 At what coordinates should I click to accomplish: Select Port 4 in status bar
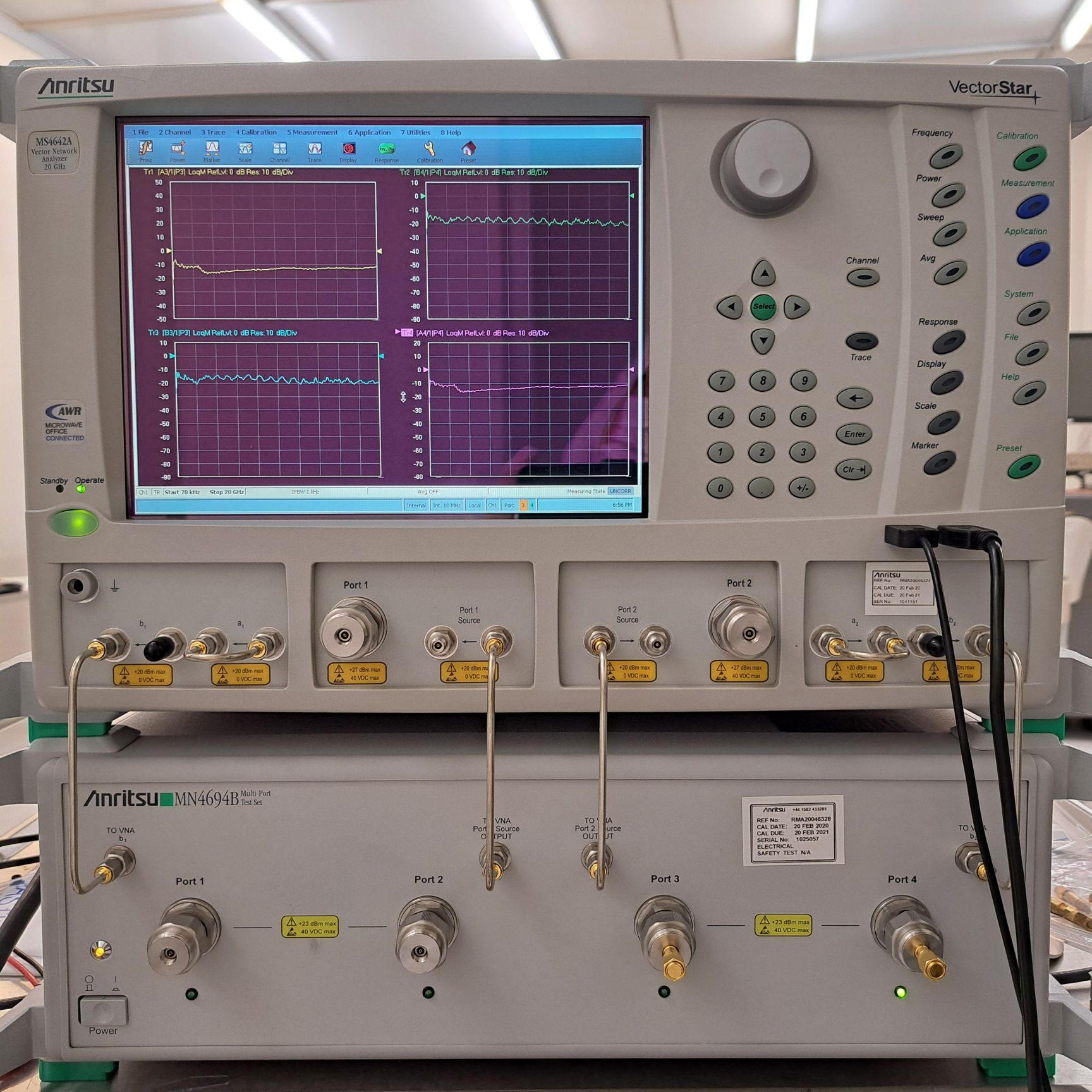pyautogui.click(x=531, y=505)
